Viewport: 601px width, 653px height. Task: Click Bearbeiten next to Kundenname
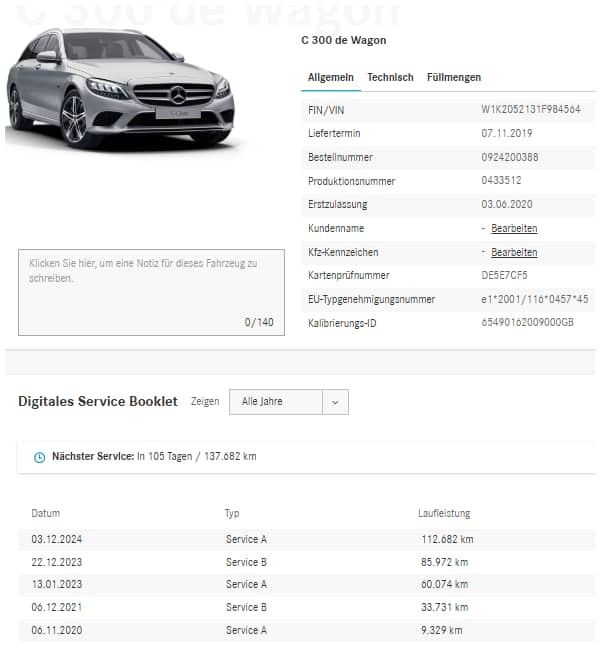click(514, 229)
